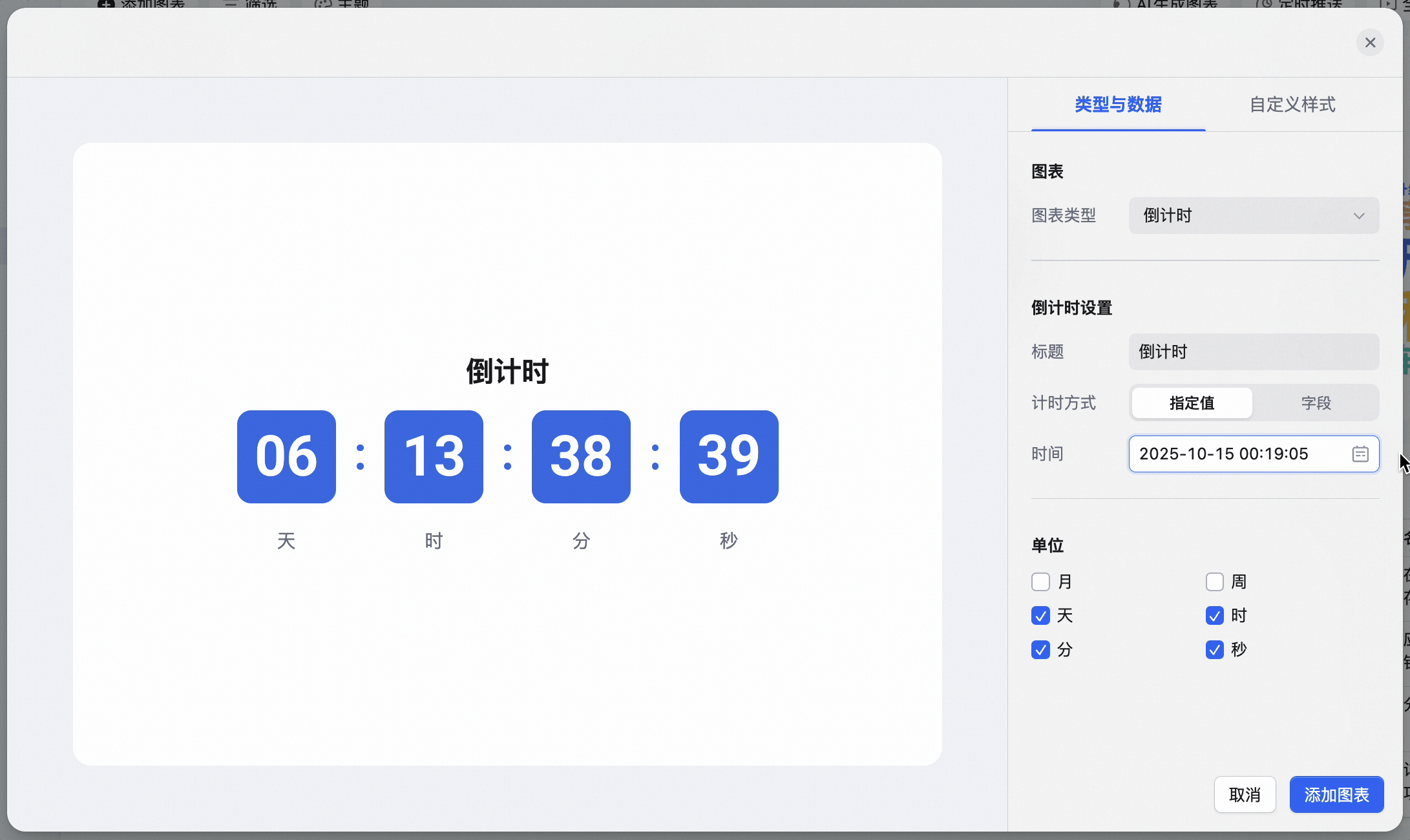Screen dimensions: 1410x840
Task: Enable the 月 unit checkbox
Action: click(x=1040, y=582)
